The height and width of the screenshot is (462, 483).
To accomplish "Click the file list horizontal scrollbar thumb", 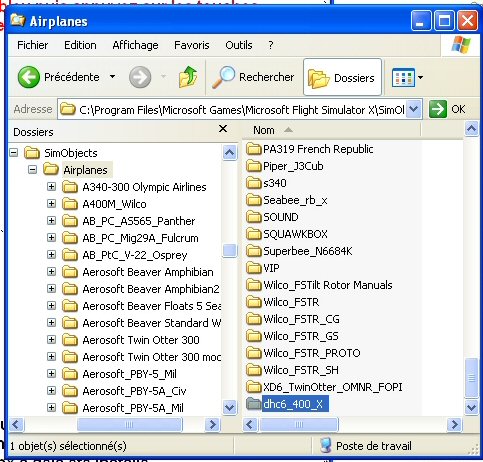I will (299, 424).
